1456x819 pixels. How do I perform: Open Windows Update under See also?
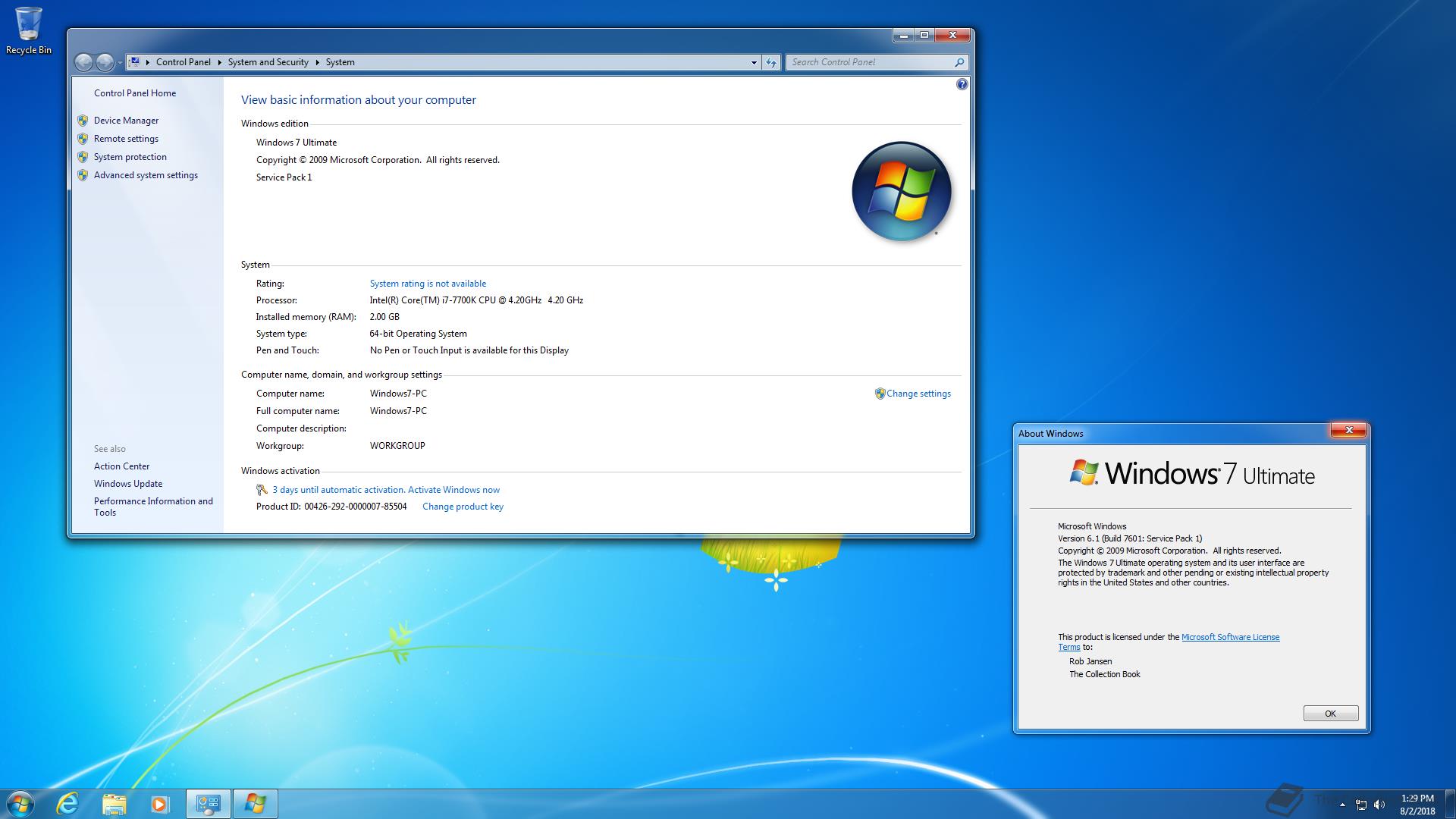pyautogui.click(x=128, y=484)
